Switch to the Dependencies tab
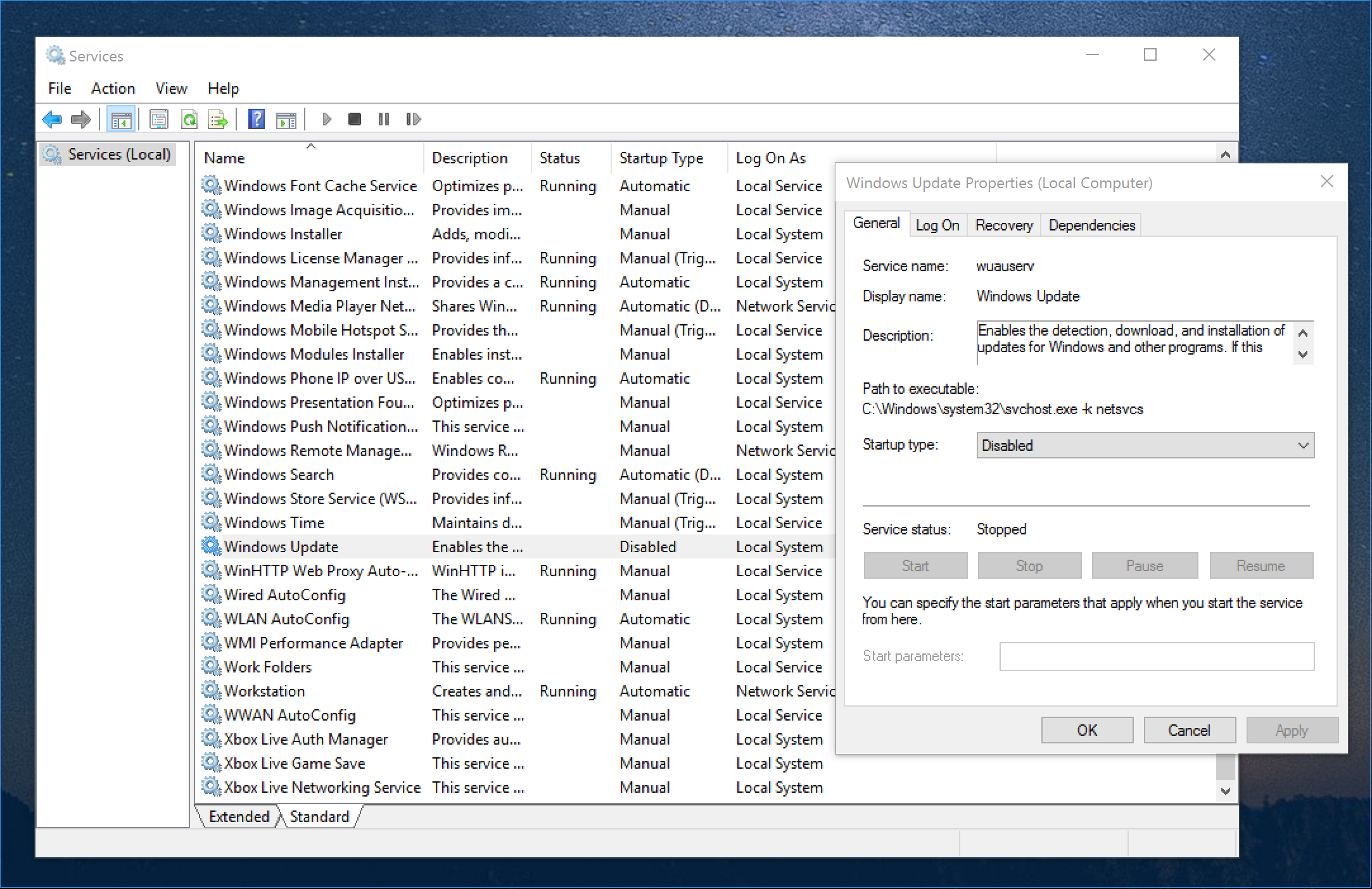Screen dimensions: 1372x889 click(1091, 225)
